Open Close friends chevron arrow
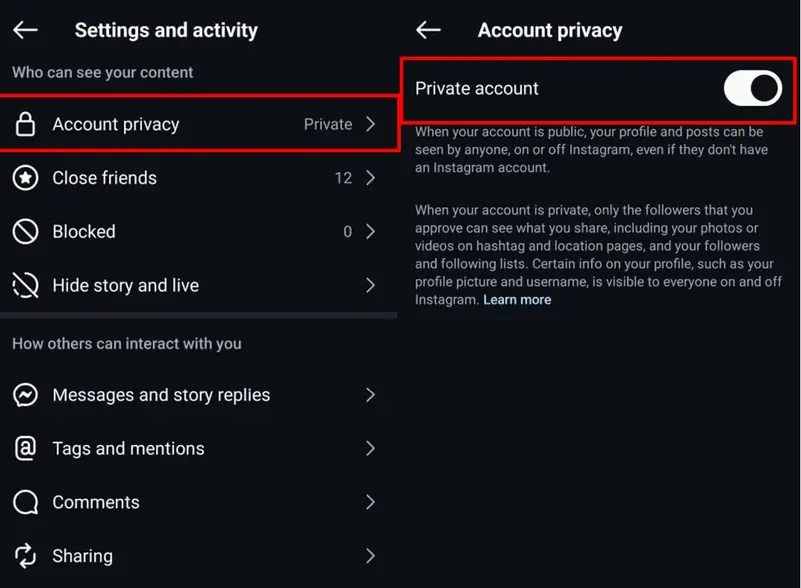The width and height of the screenshot is (801, 588). tap(371, 178)
